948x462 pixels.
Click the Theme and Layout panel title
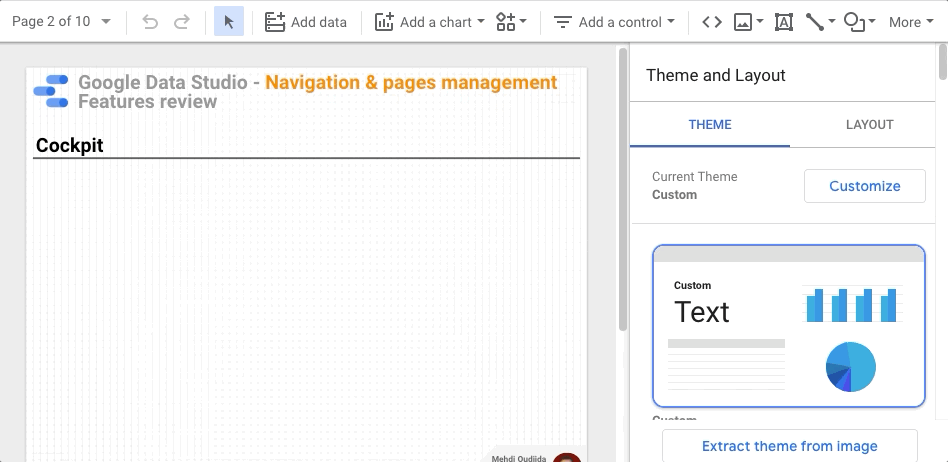coord(716,76)
